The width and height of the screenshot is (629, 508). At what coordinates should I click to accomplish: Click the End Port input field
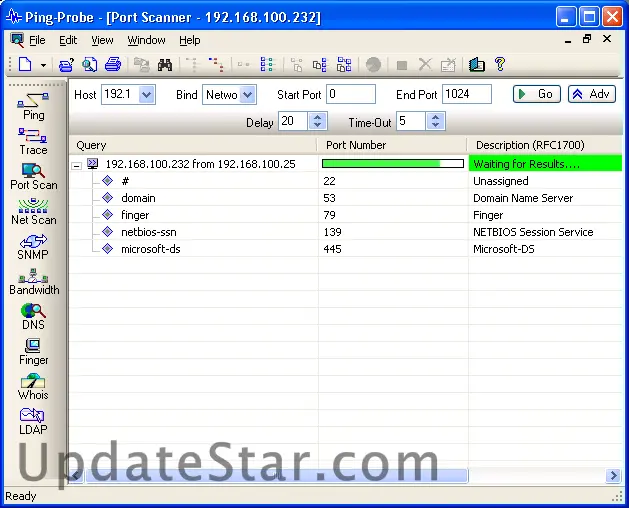coord(467,94)
